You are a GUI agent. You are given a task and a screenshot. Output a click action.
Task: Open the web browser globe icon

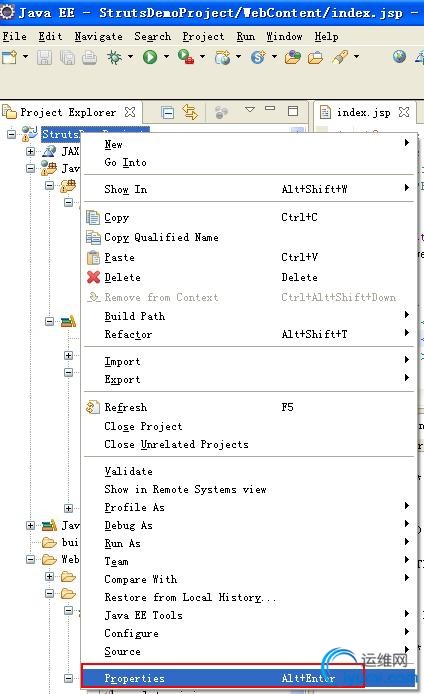coord(399,57)
